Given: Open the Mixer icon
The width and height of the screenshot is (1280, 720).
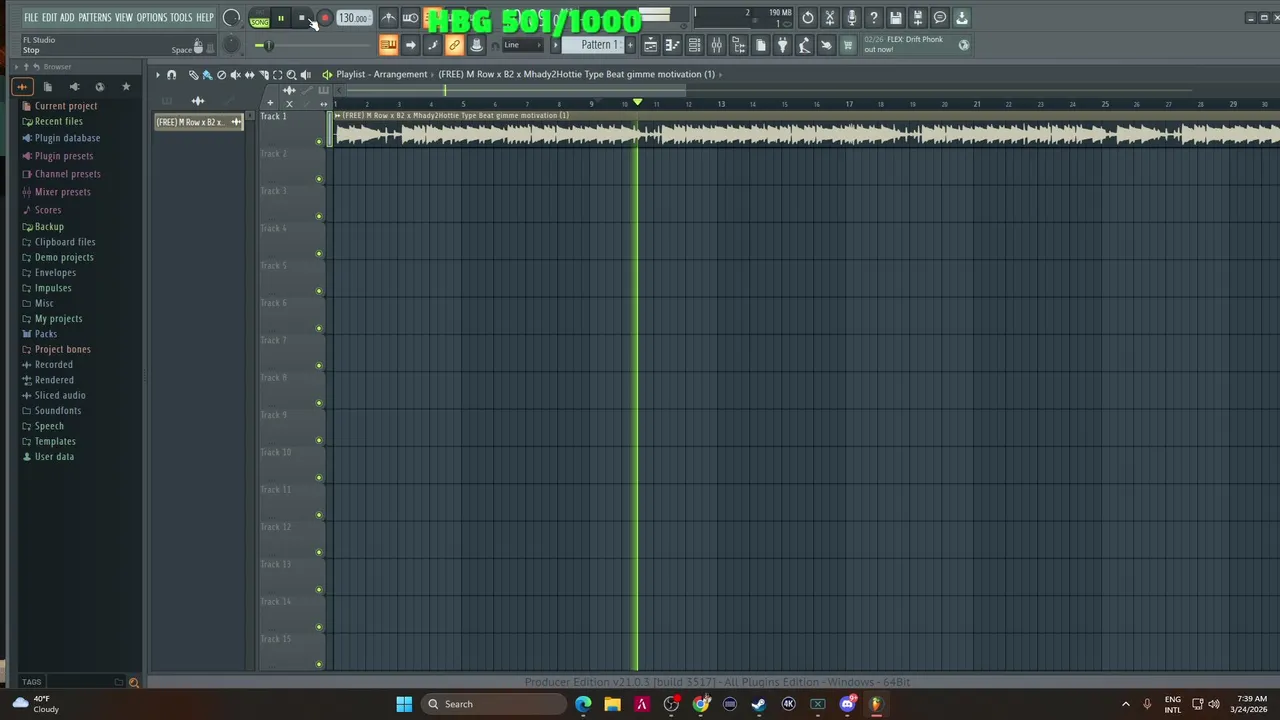Looking at the screenshot, I should (x=716, y=45).
